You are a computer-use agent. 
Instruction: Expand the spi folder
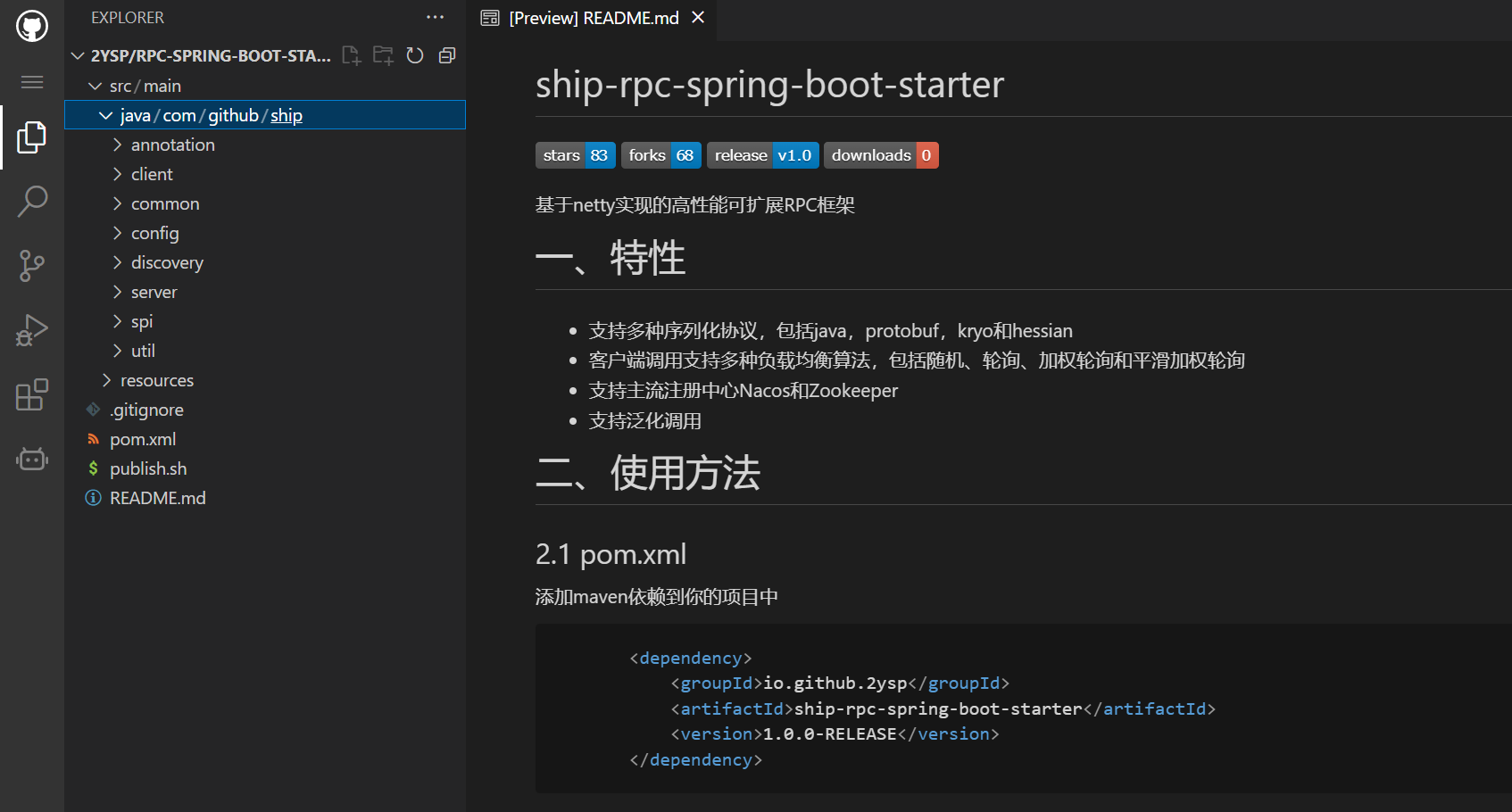pyautogui.click(x=117, y=321)
